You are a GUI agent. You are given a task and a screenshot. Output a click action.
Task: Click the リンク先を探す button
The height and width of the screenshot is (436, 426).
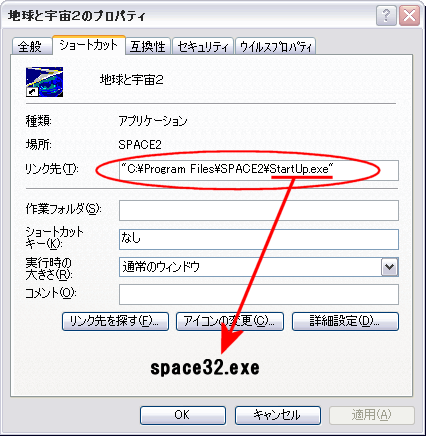click(115, 321)
